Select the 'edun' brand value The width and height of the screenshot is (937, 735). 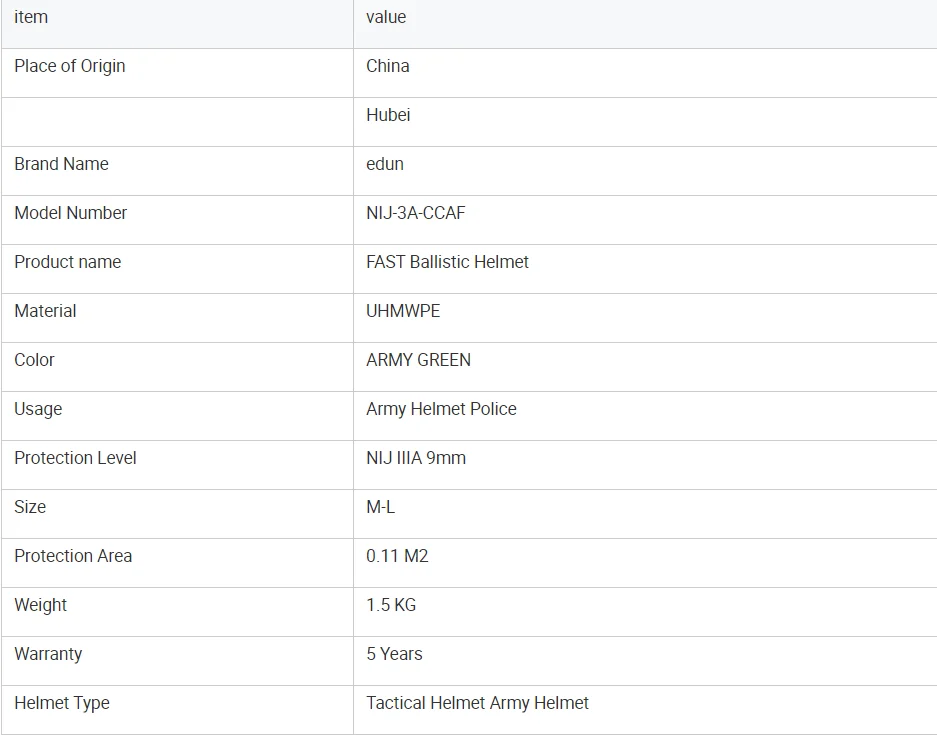pyautogui.click(x=385, y=164)
